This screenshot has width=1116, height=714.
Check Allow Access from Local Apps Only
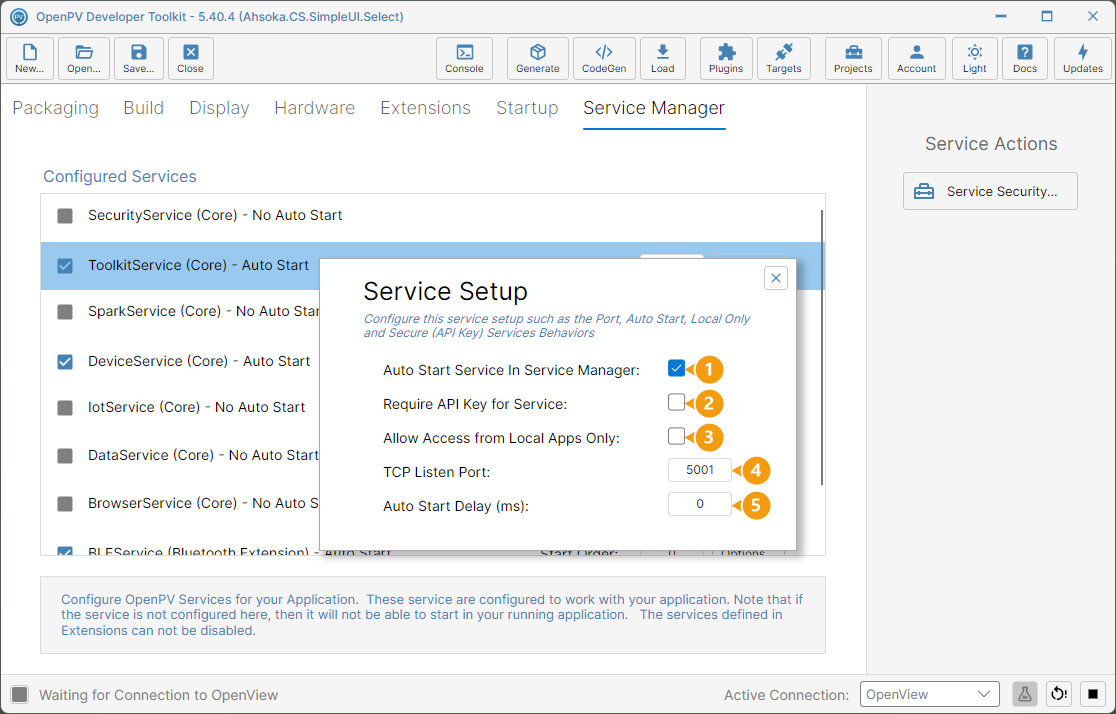pyautogui.click(x=676, y=436)
